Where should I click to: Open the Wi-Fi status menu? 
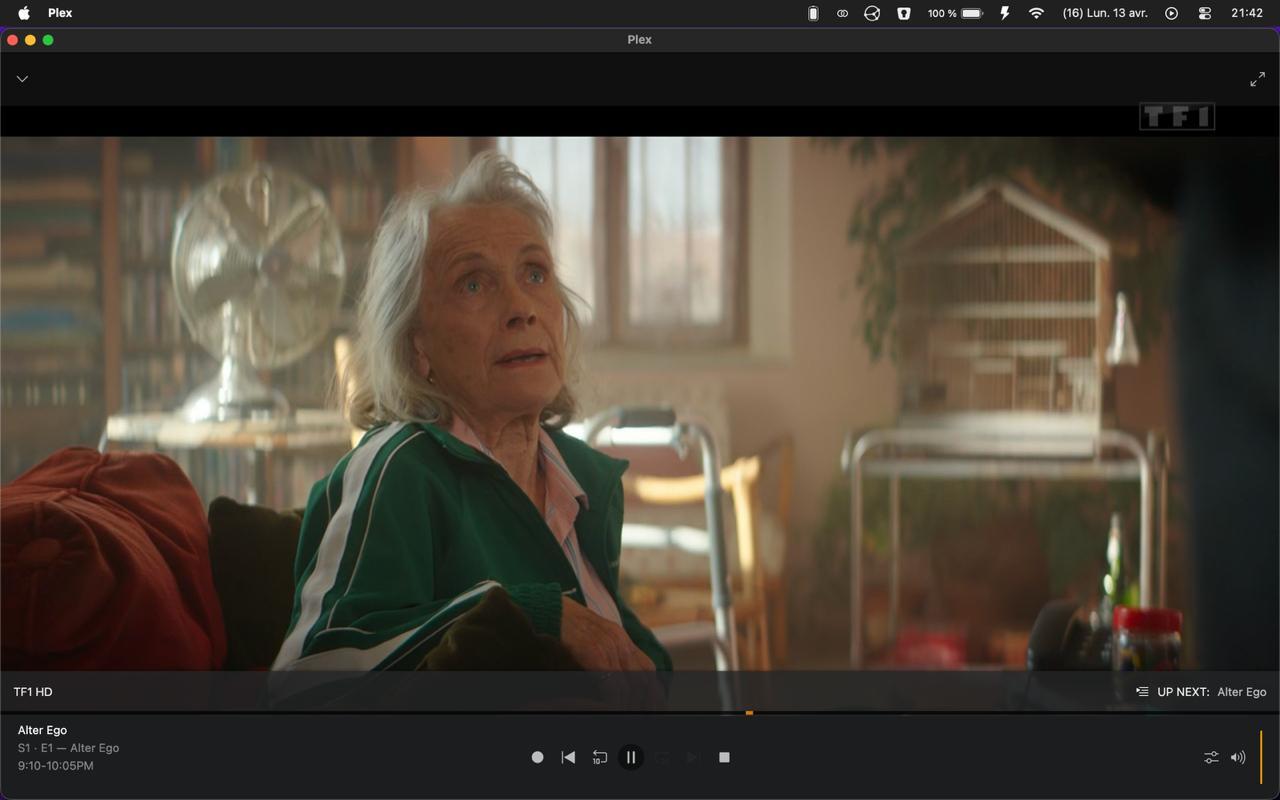pyautogui.click(x=1036, y=13)
